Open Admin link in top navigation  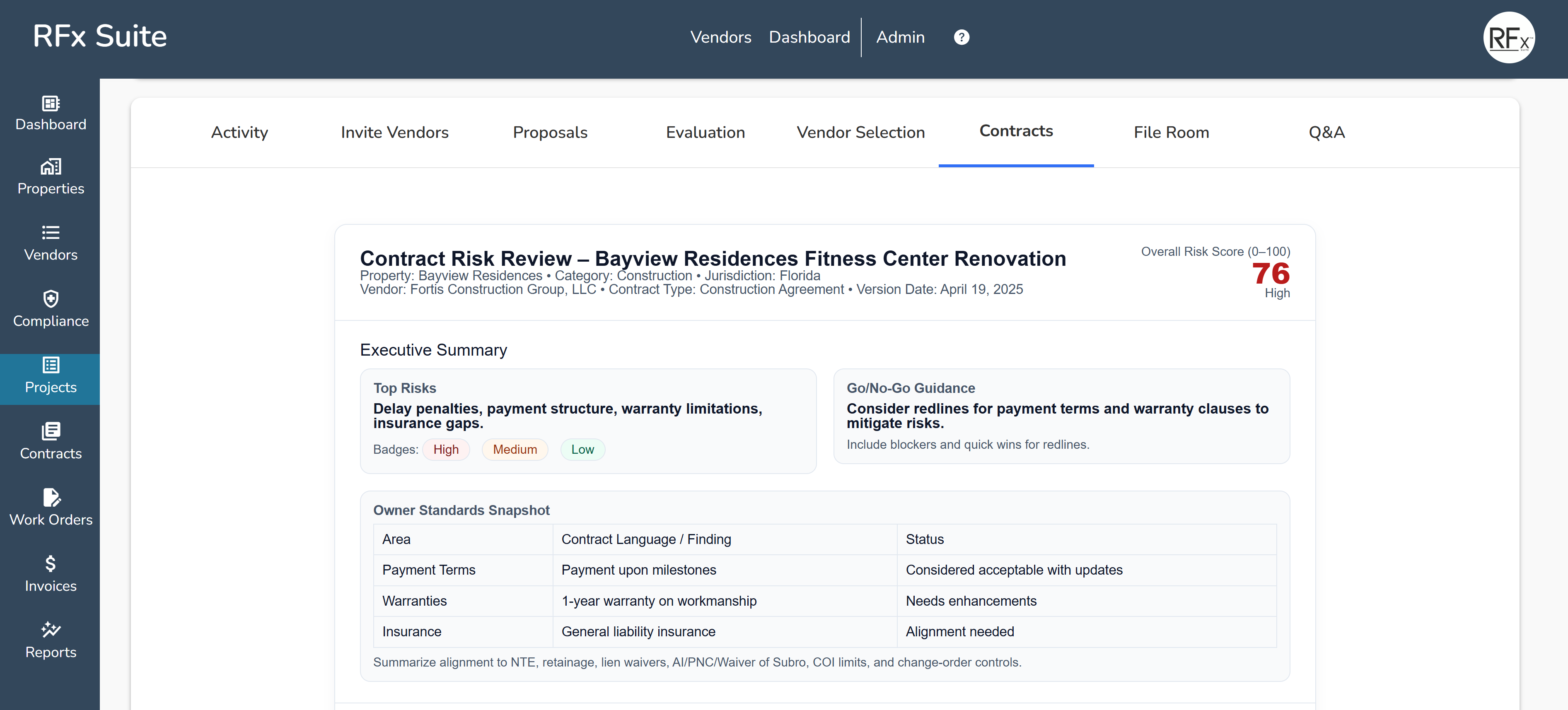pyautogui.click(x=900, y=37)
